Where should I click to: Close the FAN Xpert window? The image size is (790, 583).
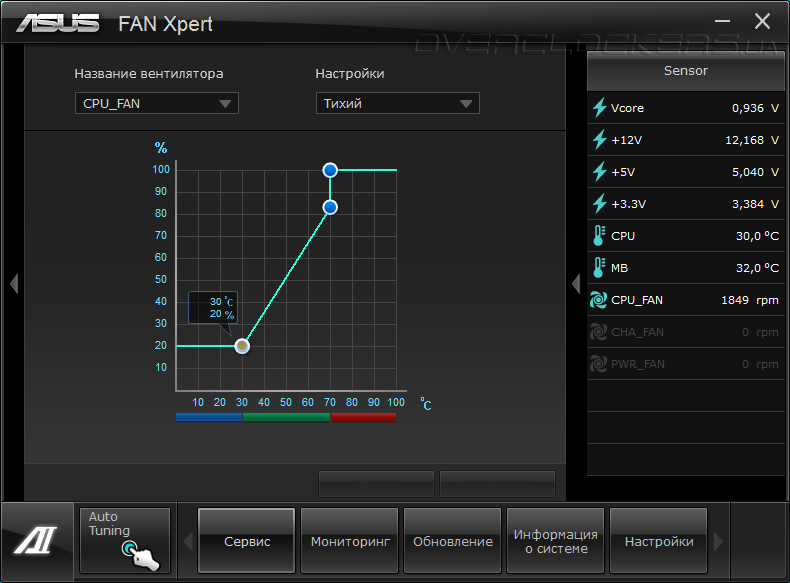pos(762,21)
